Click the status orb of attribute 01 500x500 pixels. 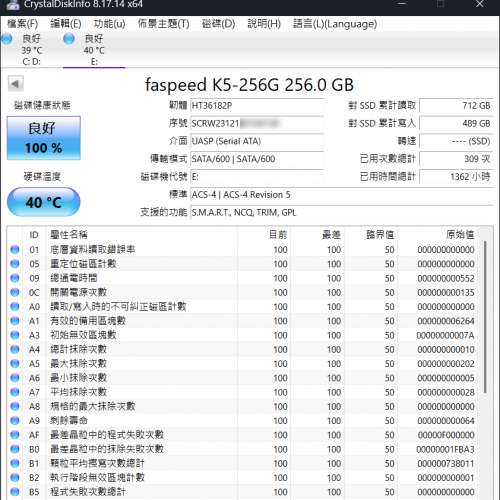[x=15, y=249]
